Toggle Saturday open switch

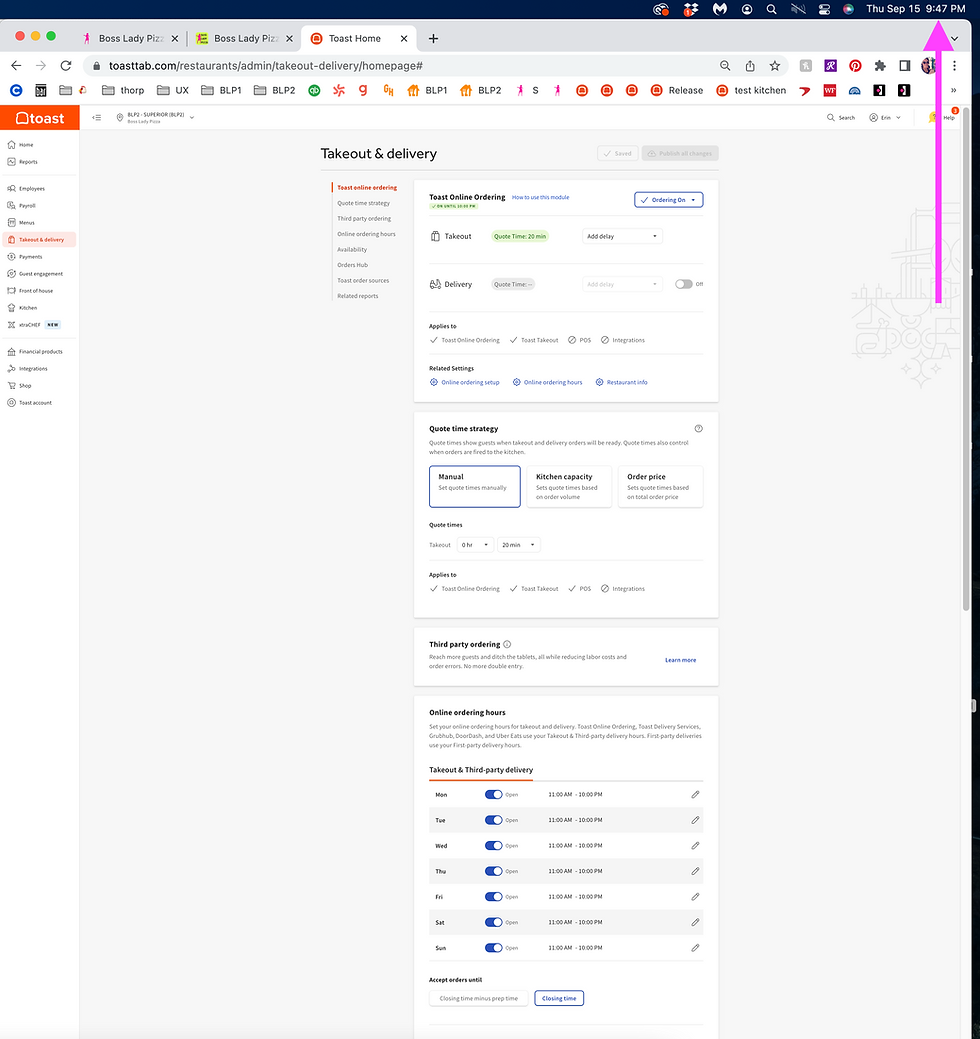pyautogui.click(x=494, y=922)
